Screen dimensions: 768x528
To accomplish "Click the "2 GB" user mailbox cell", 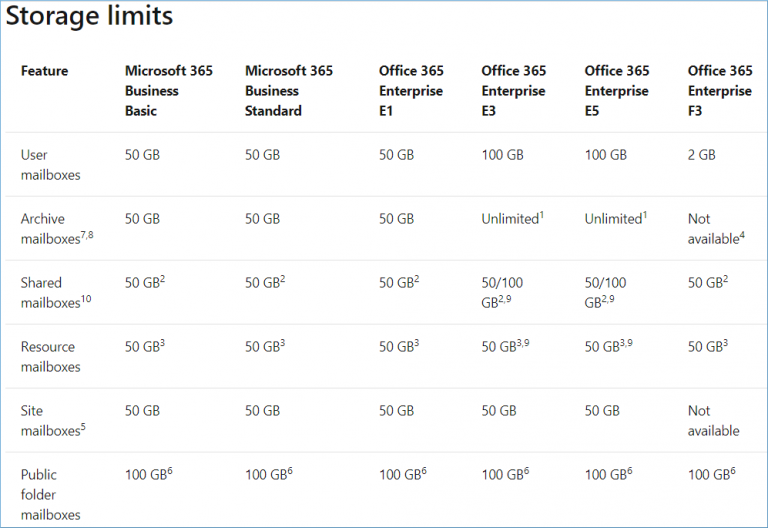I will pyautogui.click(x=702, y=155).
